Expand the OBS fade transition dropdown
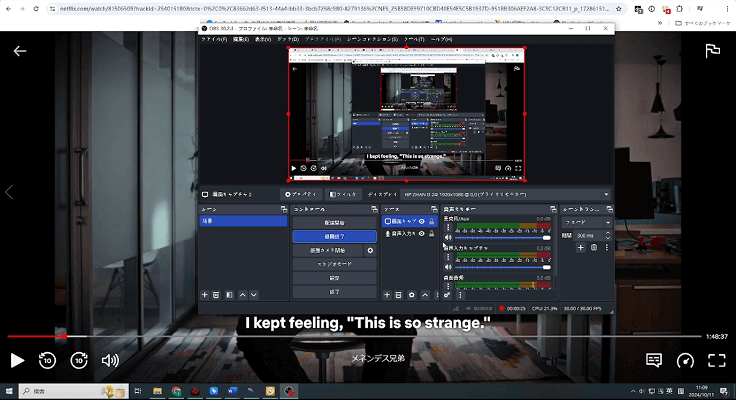Screen dimensions: 736x400 (x=608, y=222)
